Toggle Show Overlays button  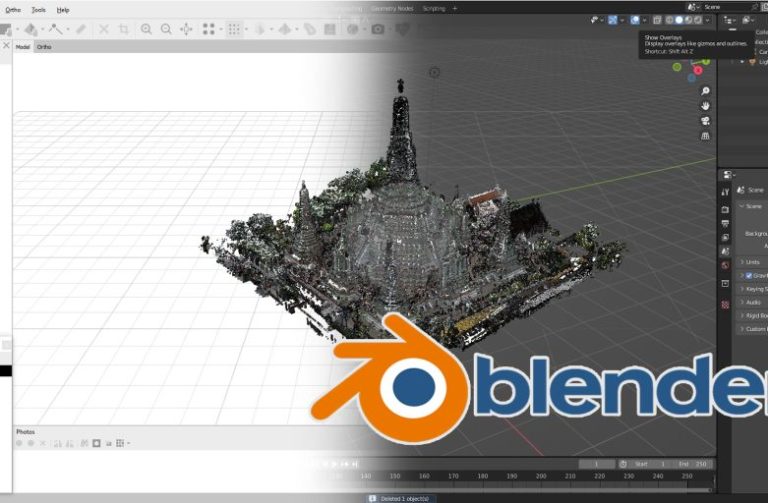tap(635, 20)
